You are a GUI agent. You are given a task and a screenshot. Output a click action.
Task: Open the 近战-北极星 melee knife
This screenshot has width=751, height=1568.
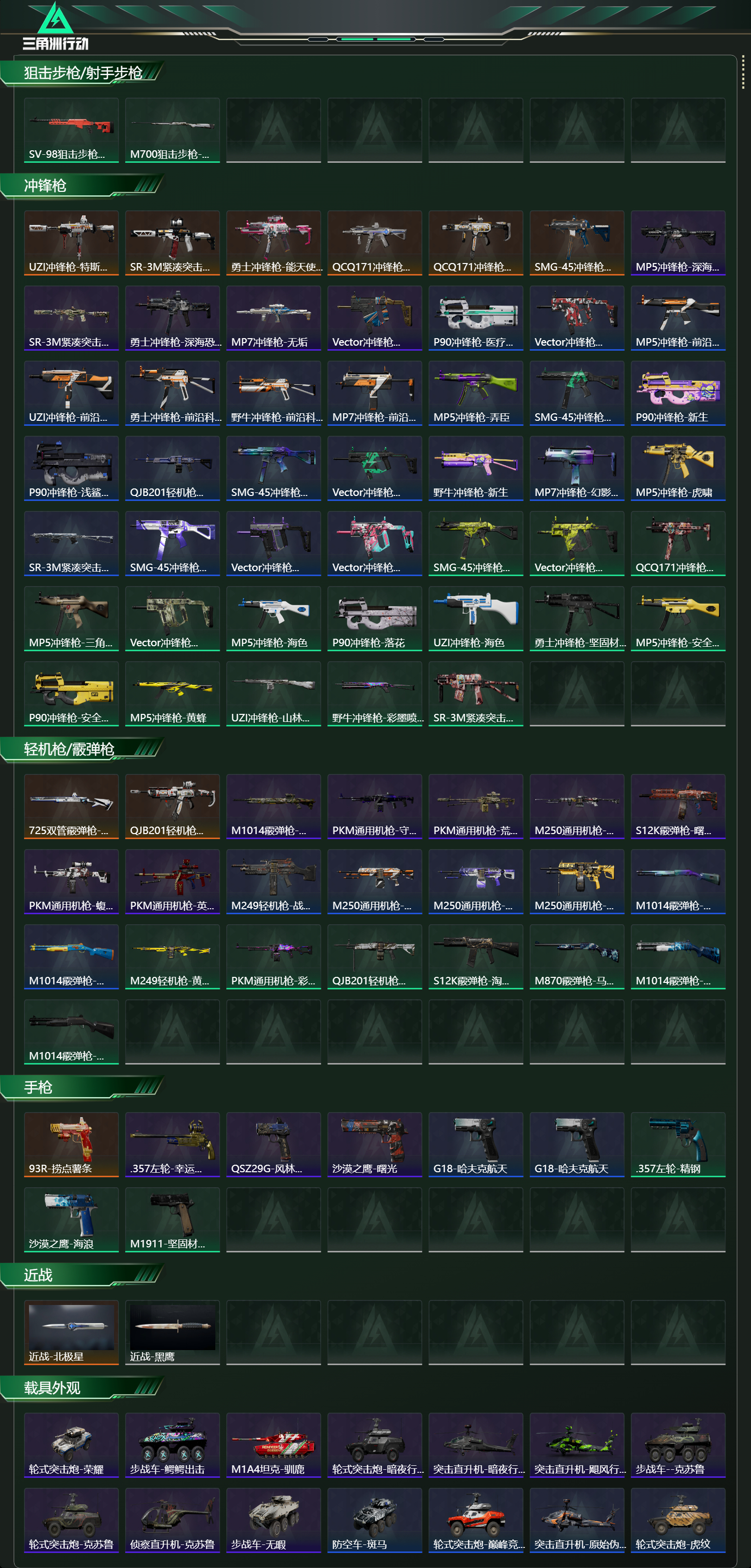point(71,1333)
